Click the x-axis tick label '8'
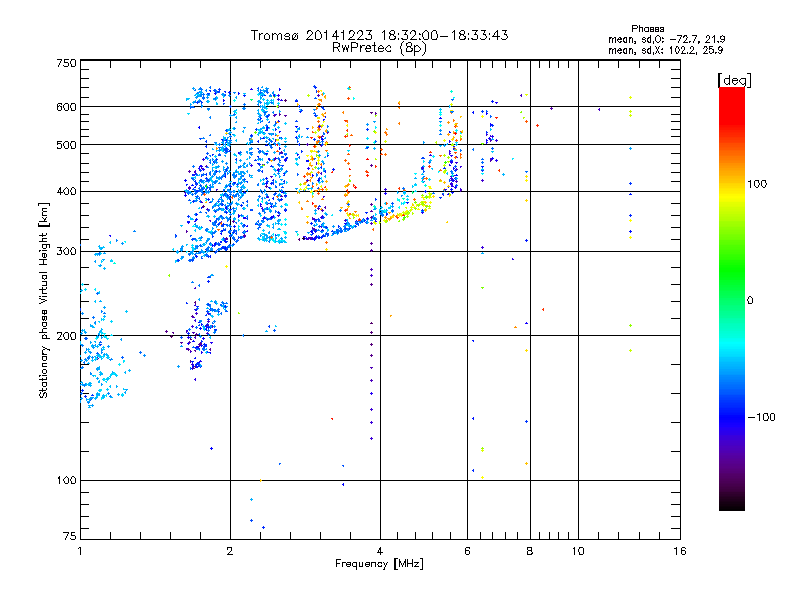The width and height of the screenshot is (800, 600). click(530, 551)
